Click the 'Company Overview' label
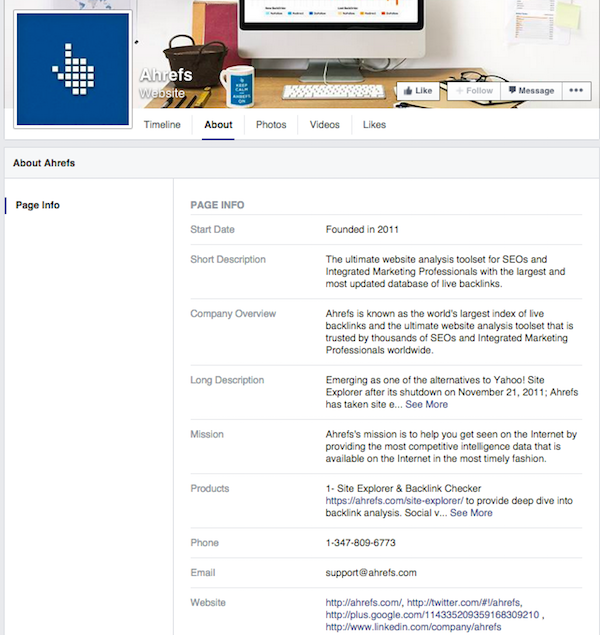Viewport: 600px width, 635px height. [x=233, y=314]
